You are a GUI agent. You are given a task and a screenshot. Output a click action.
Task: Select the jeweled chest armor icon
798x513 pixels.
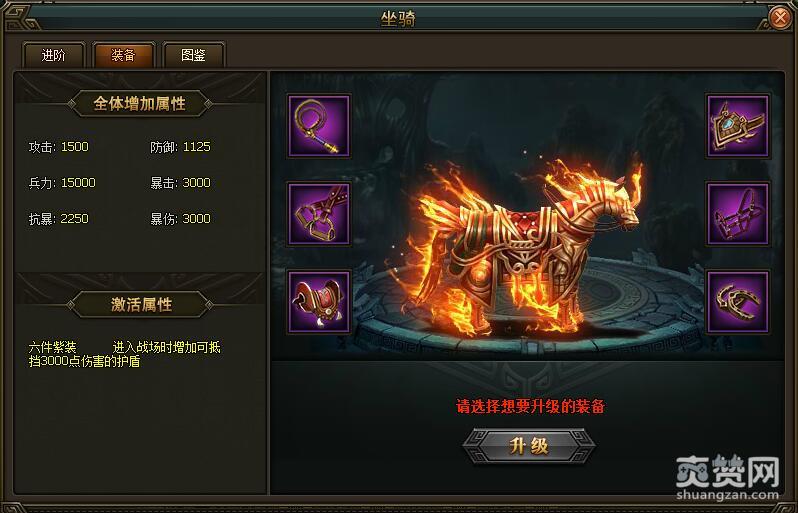[737, 125]
